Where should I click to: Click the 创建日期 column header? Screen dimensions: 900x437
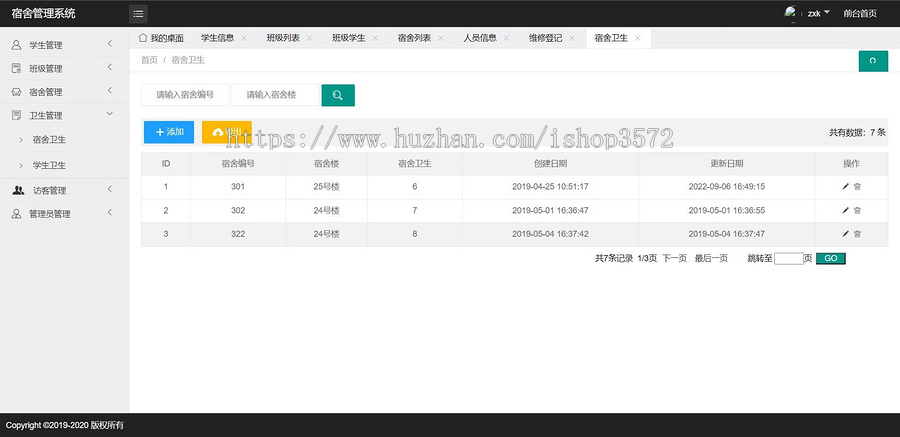[x=550, y=164]
